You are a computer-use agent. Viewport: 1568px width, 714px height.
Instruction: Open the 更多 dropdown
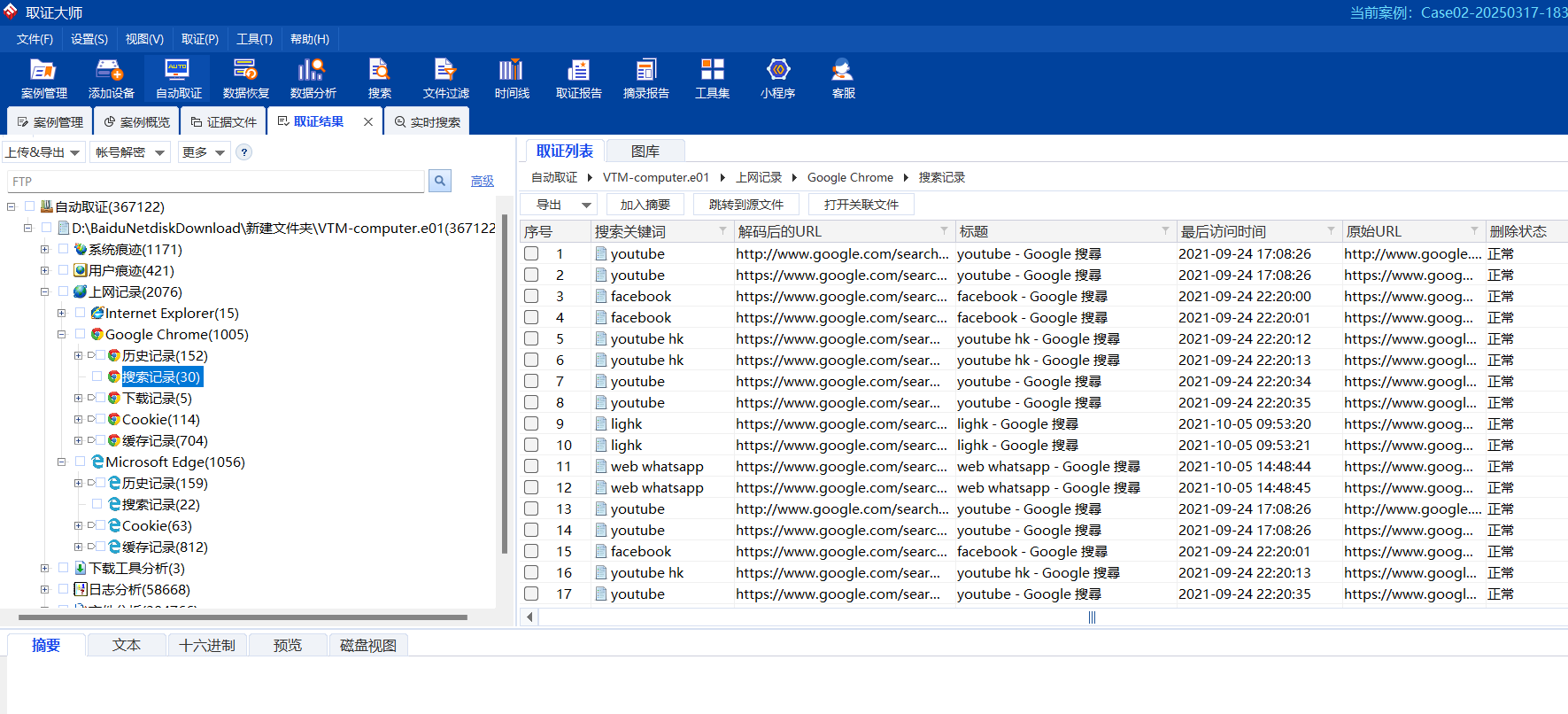(204, 152)
